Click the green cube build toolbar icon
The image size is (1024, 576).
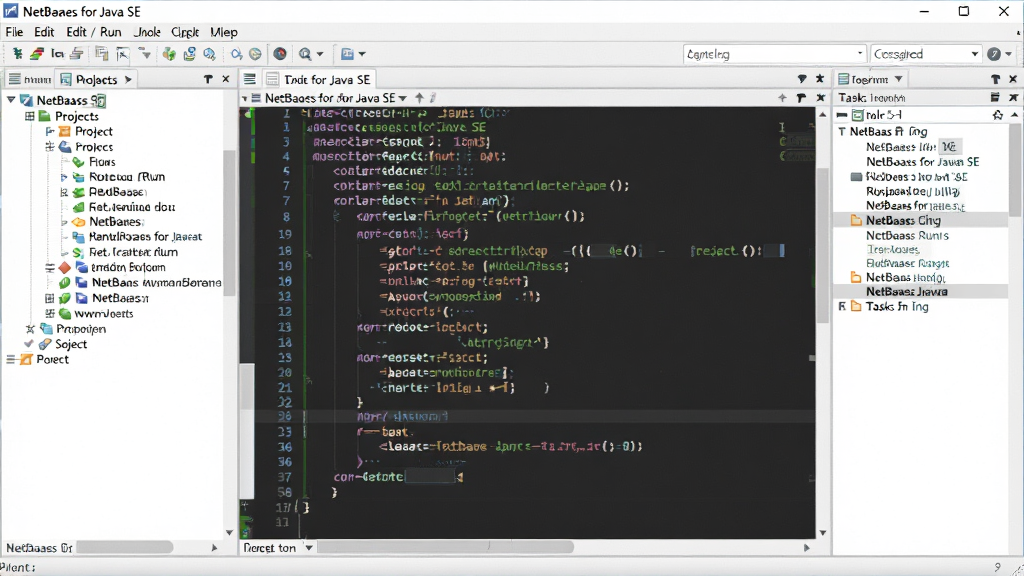coord(169,54)
